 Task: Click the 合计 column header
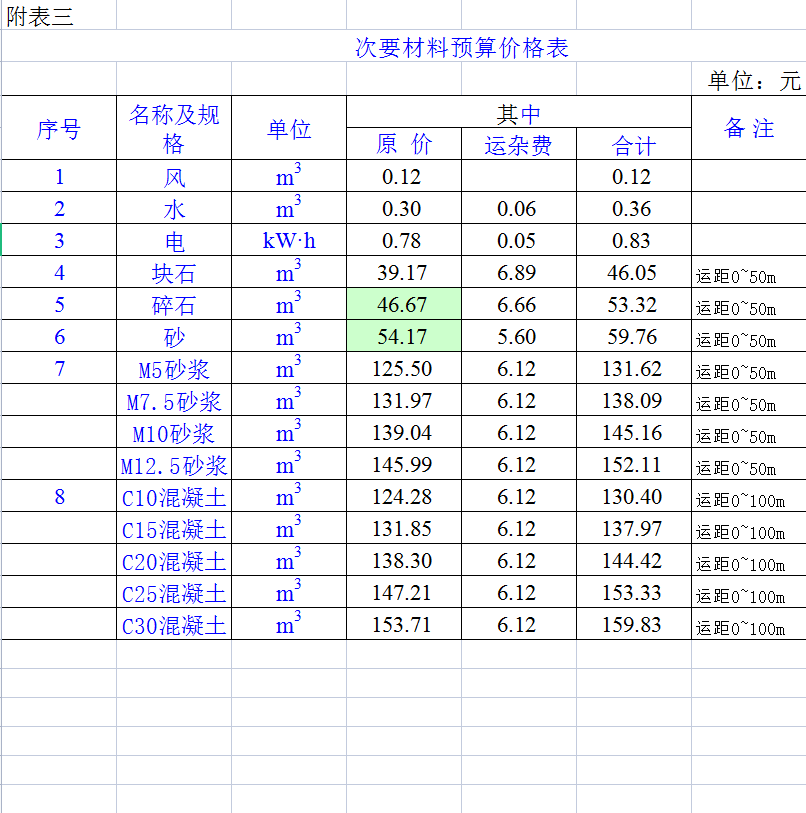634,144
